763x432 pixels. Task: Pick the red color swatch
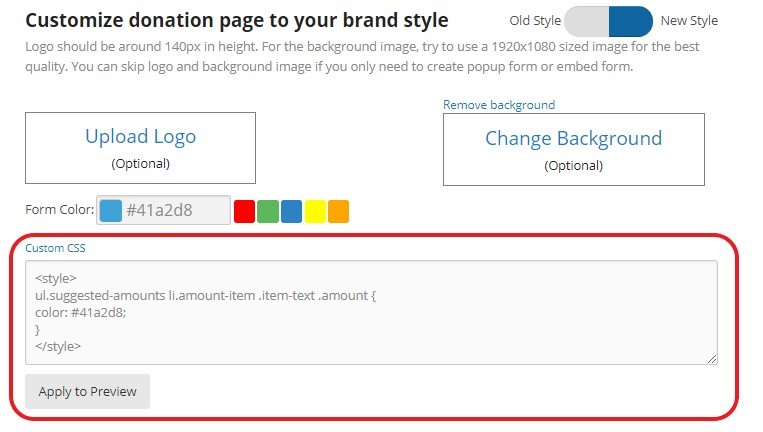(244, 211)
